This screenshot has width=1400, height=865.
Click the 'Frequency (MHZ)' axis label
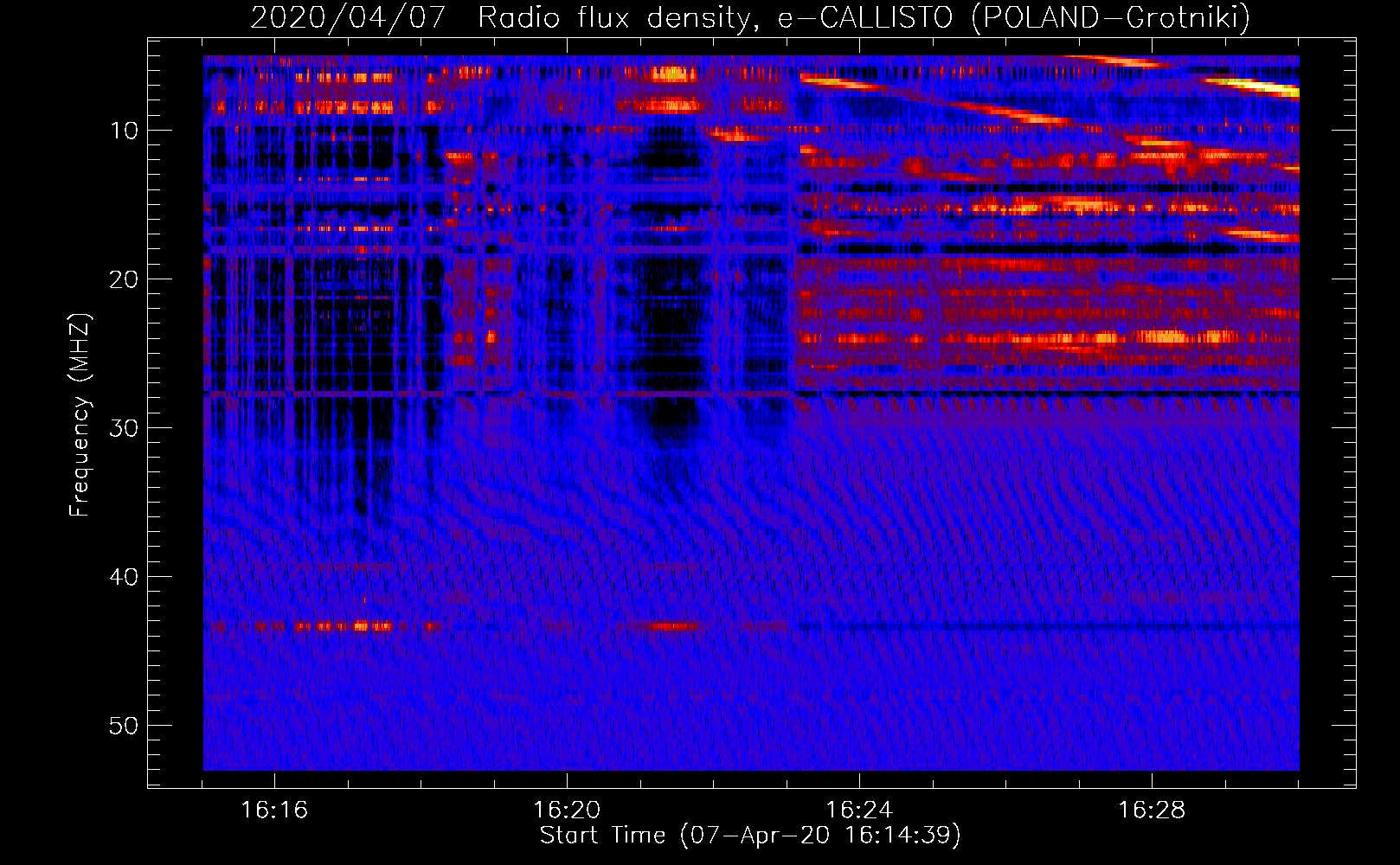[x=80, y=415]
